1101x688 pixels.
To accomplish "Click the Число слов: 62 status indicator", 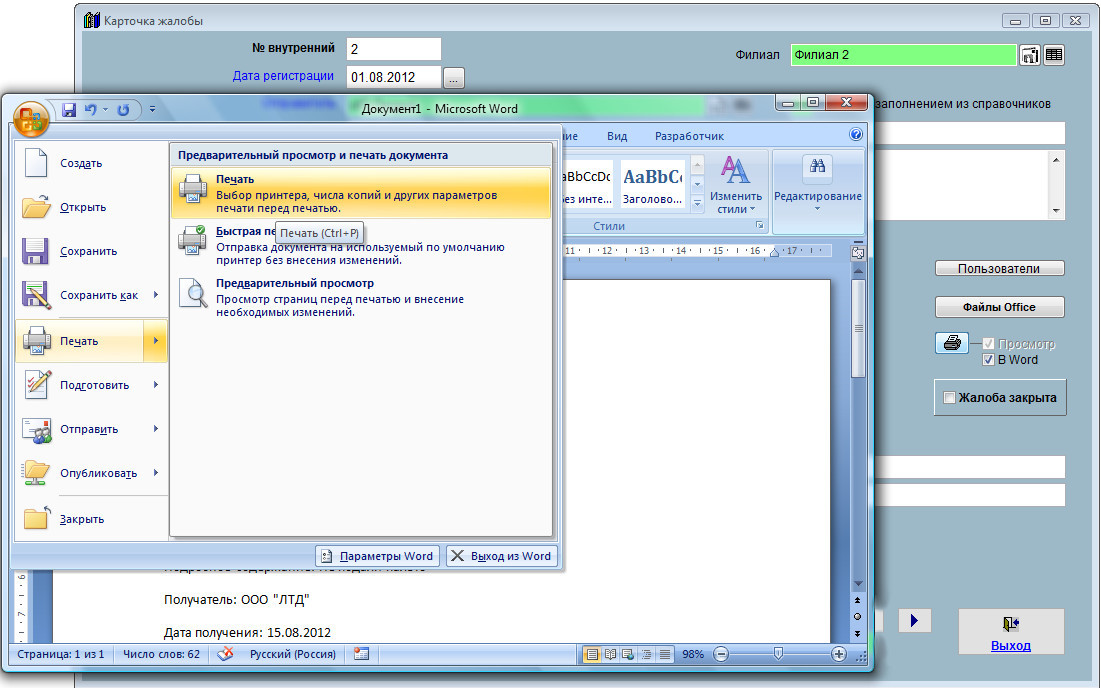I will tap(161, 654).
